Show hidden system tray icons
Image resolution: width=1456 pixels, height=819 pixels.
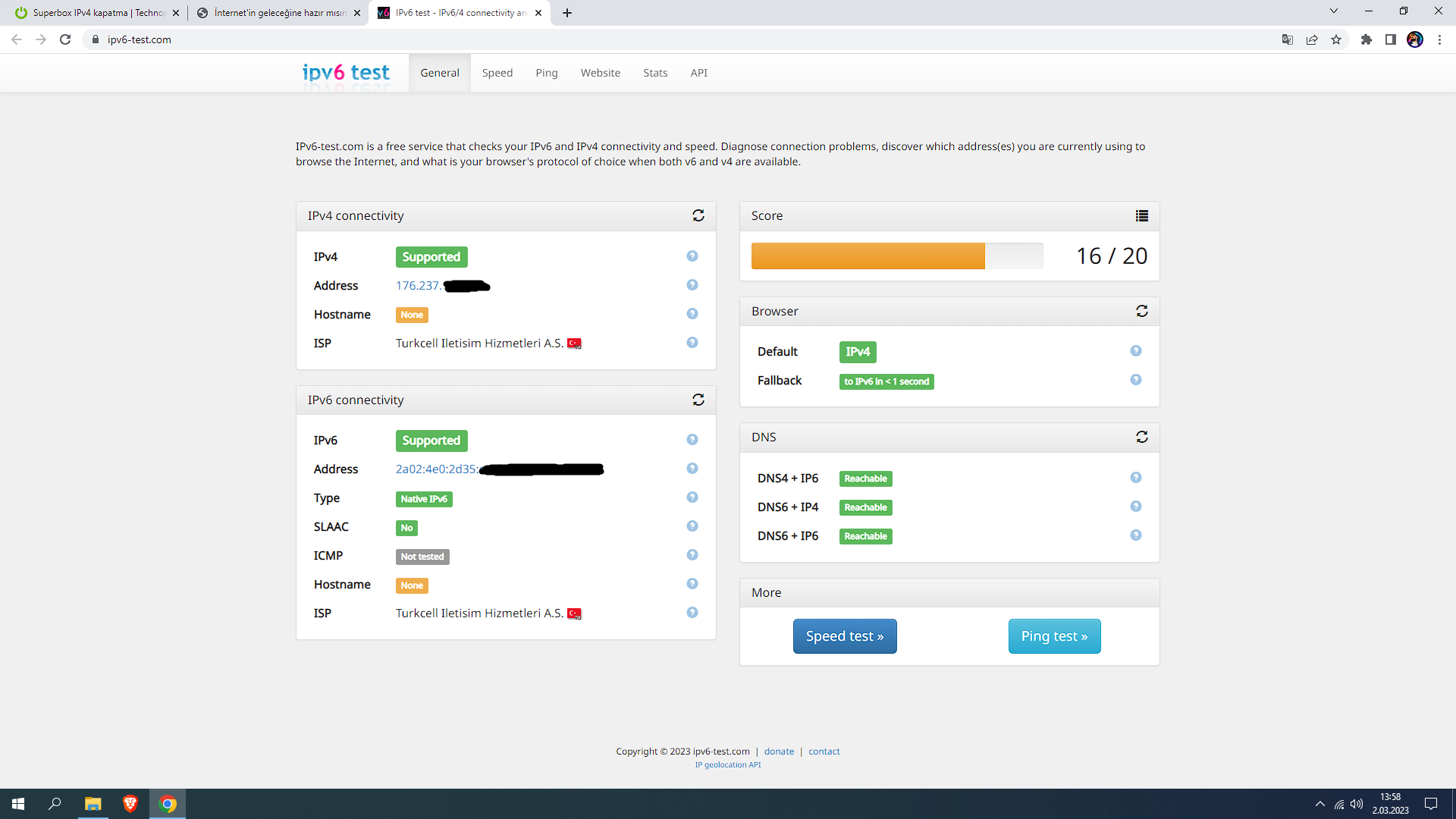pyautogui.click(x=1319, y=804)
